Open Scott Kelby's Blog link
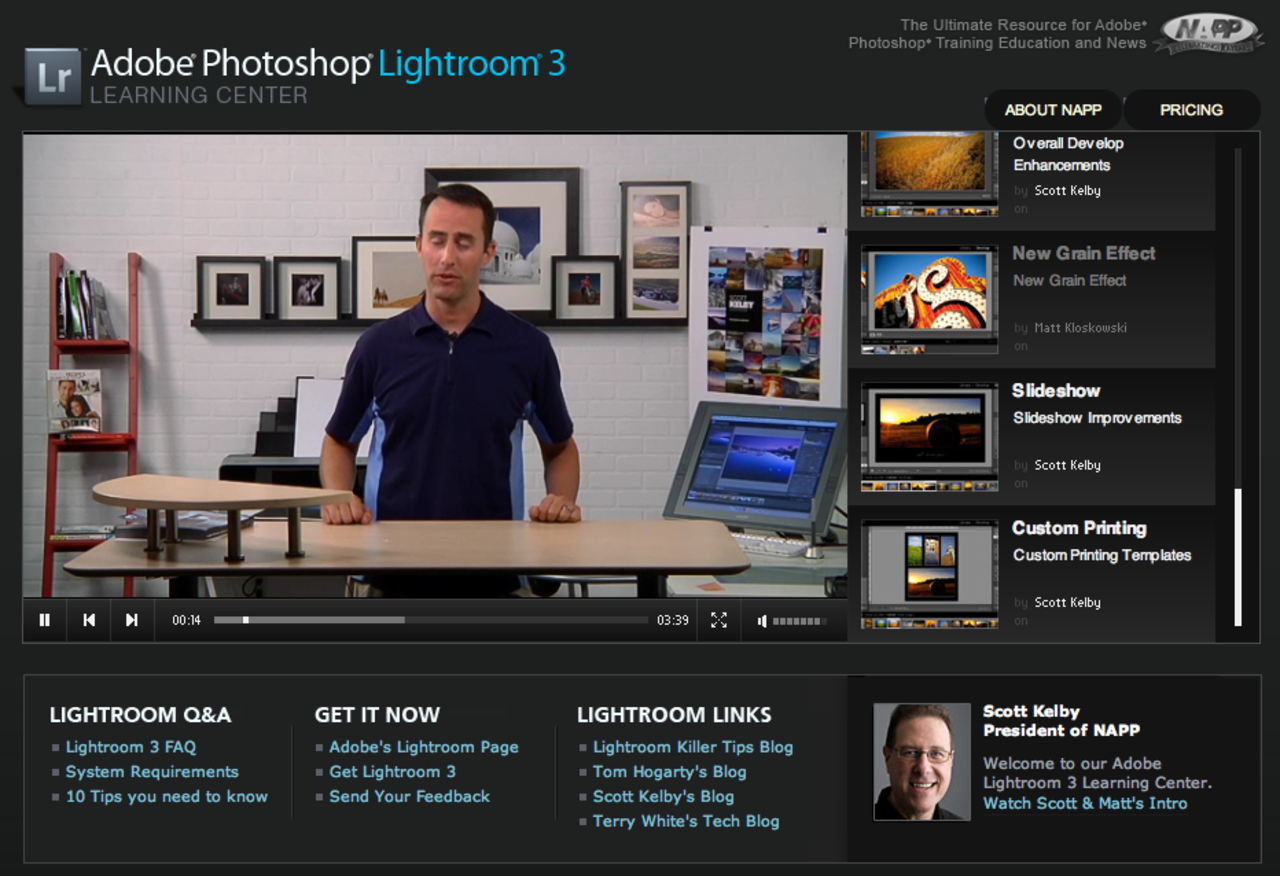The height and width of the screenshot is (876, 1280). [x=664, y=797]
